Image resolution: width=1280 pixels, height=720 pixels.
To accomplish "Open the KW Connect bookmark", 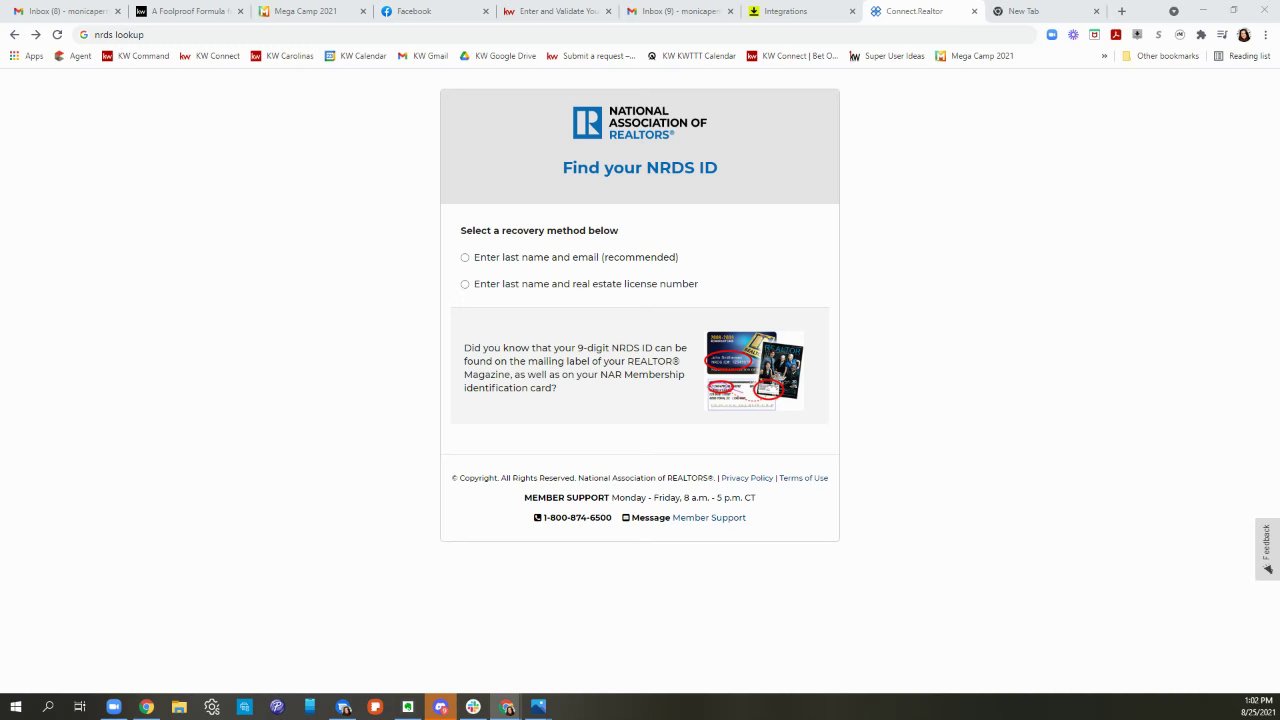I will (x=210, y=56).
